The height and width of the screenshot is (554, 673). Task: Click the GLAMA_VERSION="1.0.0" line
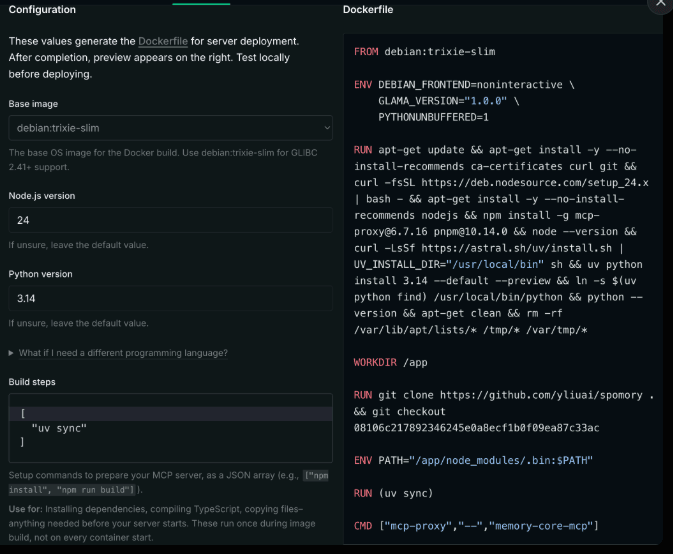448,101
